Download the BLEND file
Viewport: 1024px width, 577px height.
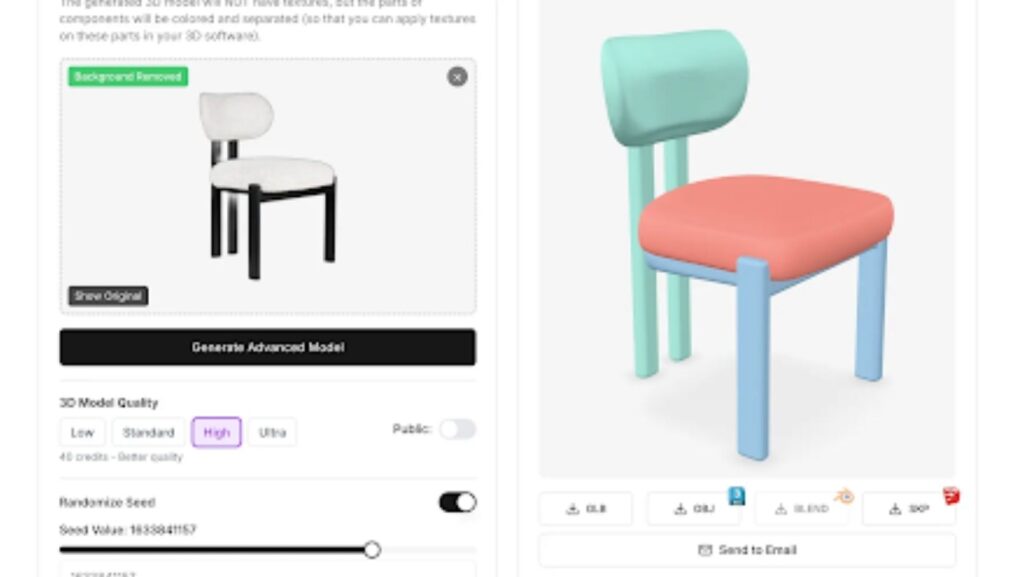[x=801, y=508]
